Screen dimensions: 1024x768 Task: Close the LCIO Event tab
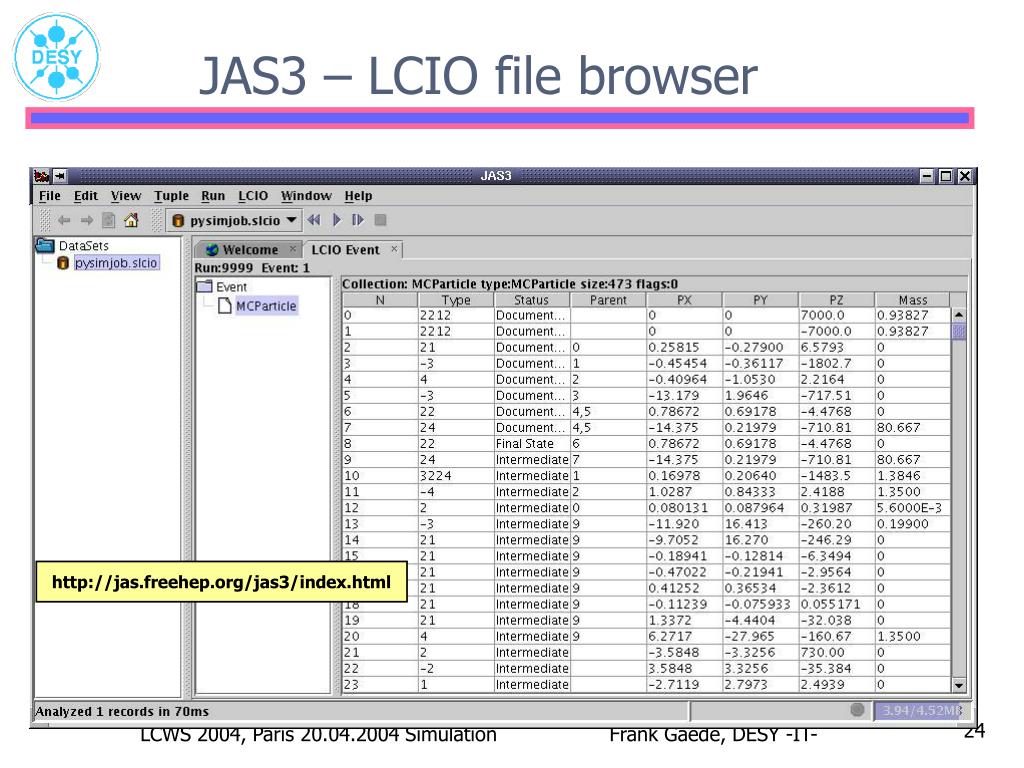[x=394, y=249]
